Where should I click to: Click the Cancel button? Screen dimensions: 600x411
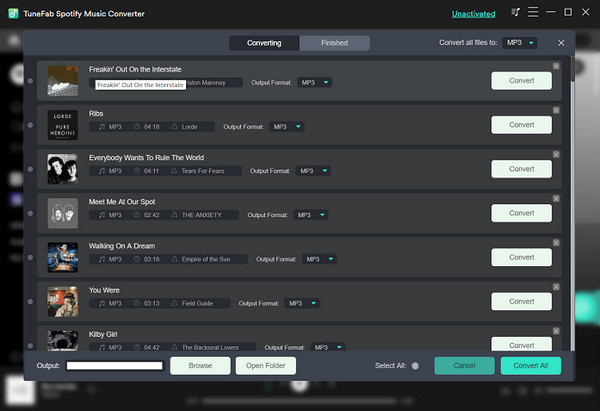point(464,366)
